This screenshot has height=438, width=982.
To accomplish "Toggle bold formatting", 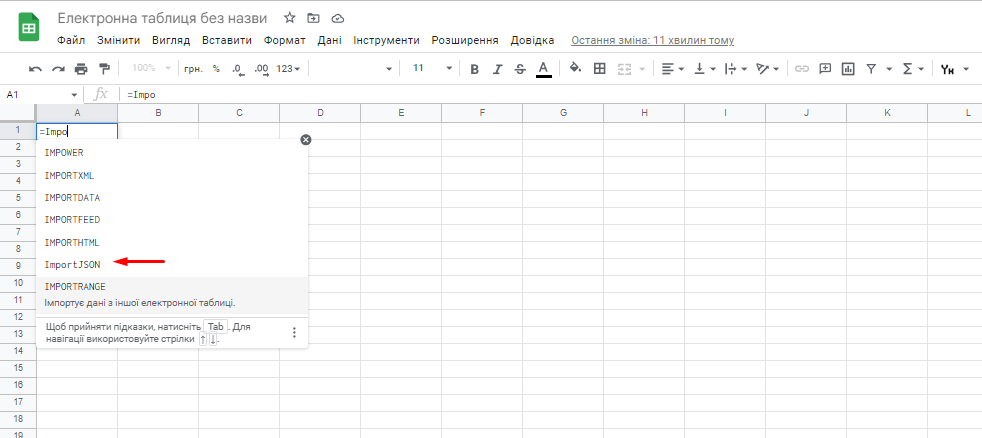I will (474, 69).
